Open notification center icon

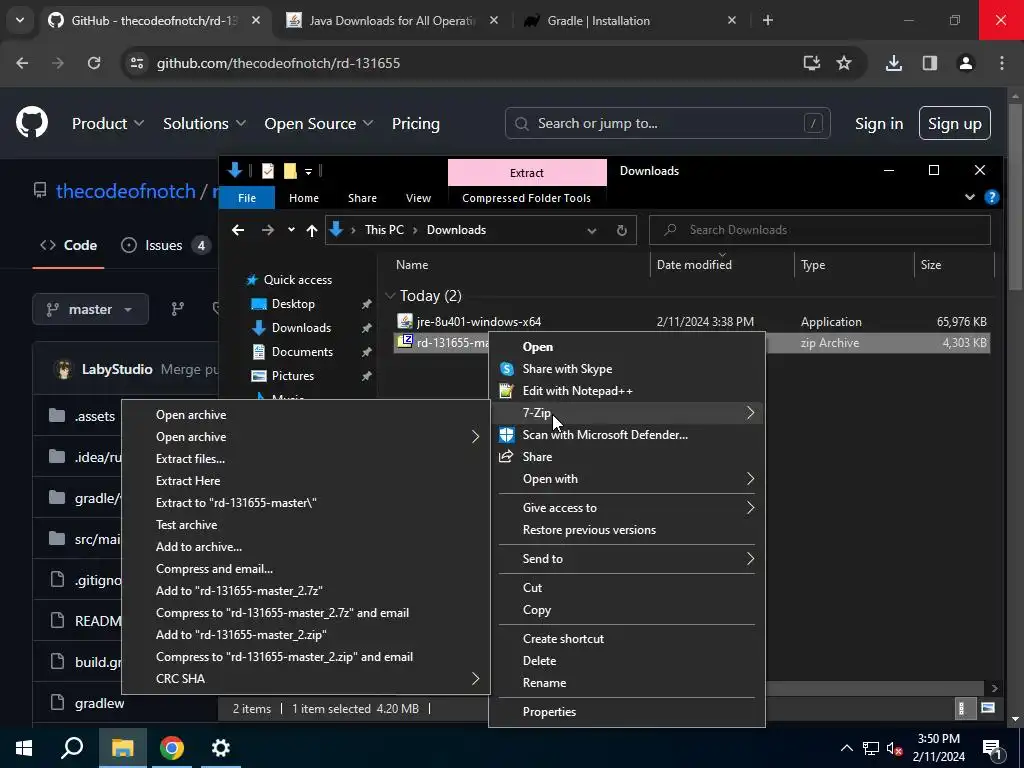991,748
